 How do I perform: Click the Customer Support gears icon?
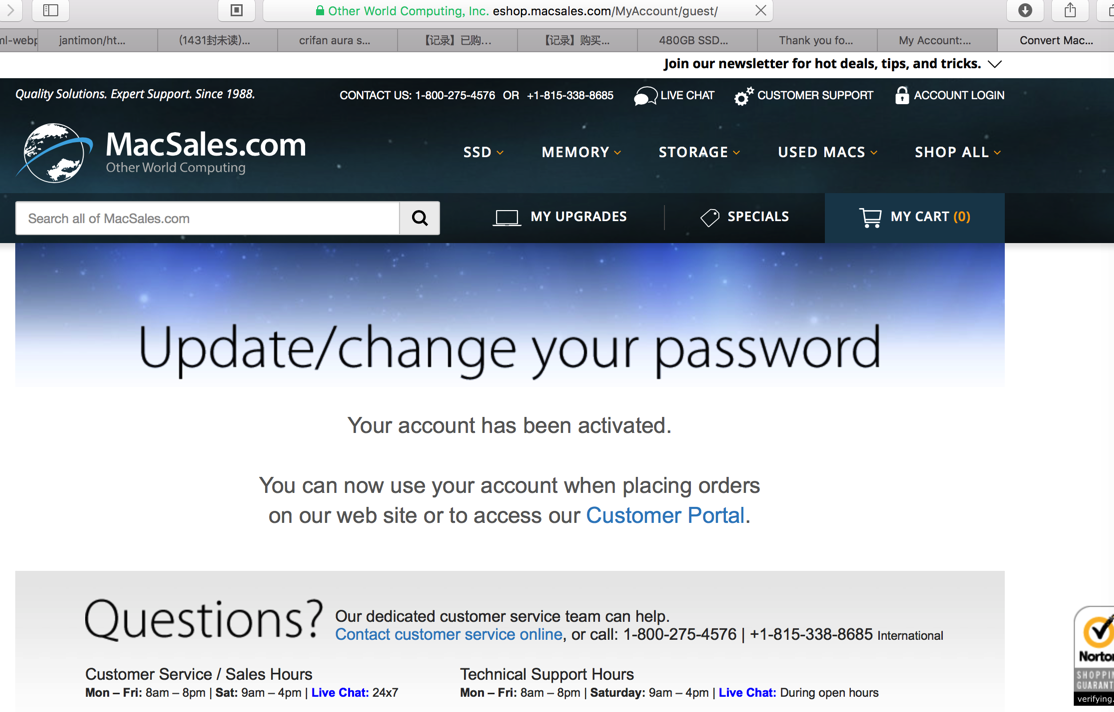(x=743, y=96)
